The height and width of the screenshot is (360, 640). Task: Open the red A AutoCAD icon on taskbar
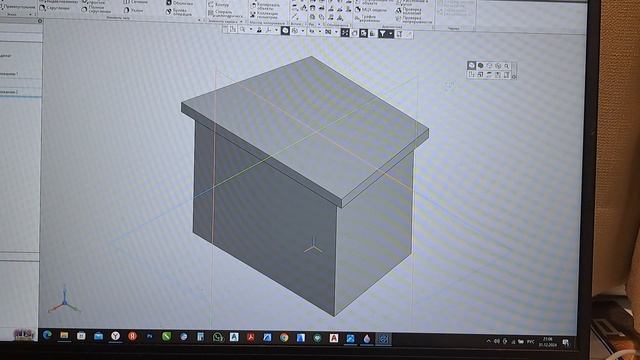[334, 338]
